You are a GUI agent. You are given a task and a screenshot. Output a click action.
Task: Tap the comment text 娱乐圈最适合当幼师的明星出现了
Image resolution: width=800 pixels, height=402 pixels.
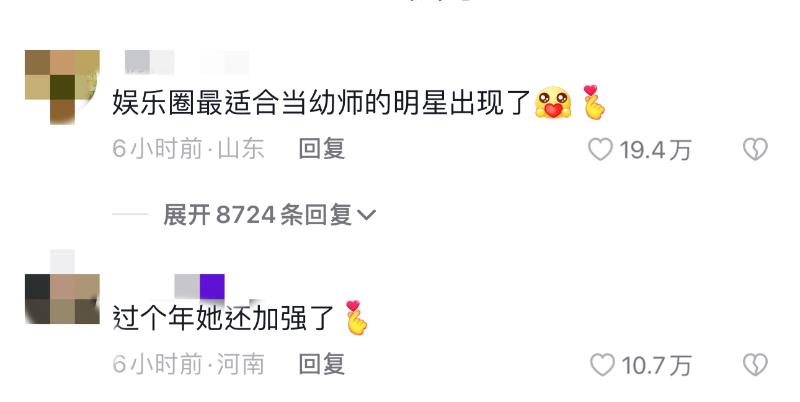coord(321,103)
